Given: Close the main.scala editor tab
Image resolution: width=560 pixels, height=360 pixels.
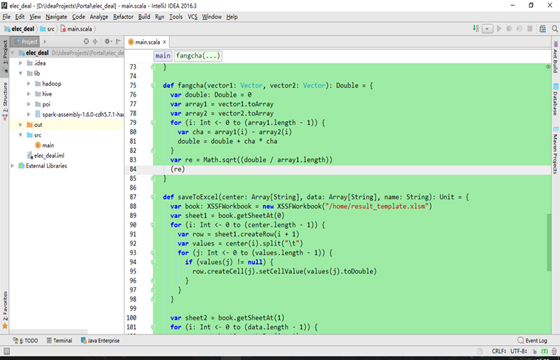Looking at the screenshot, I should [x=164, y=42].
